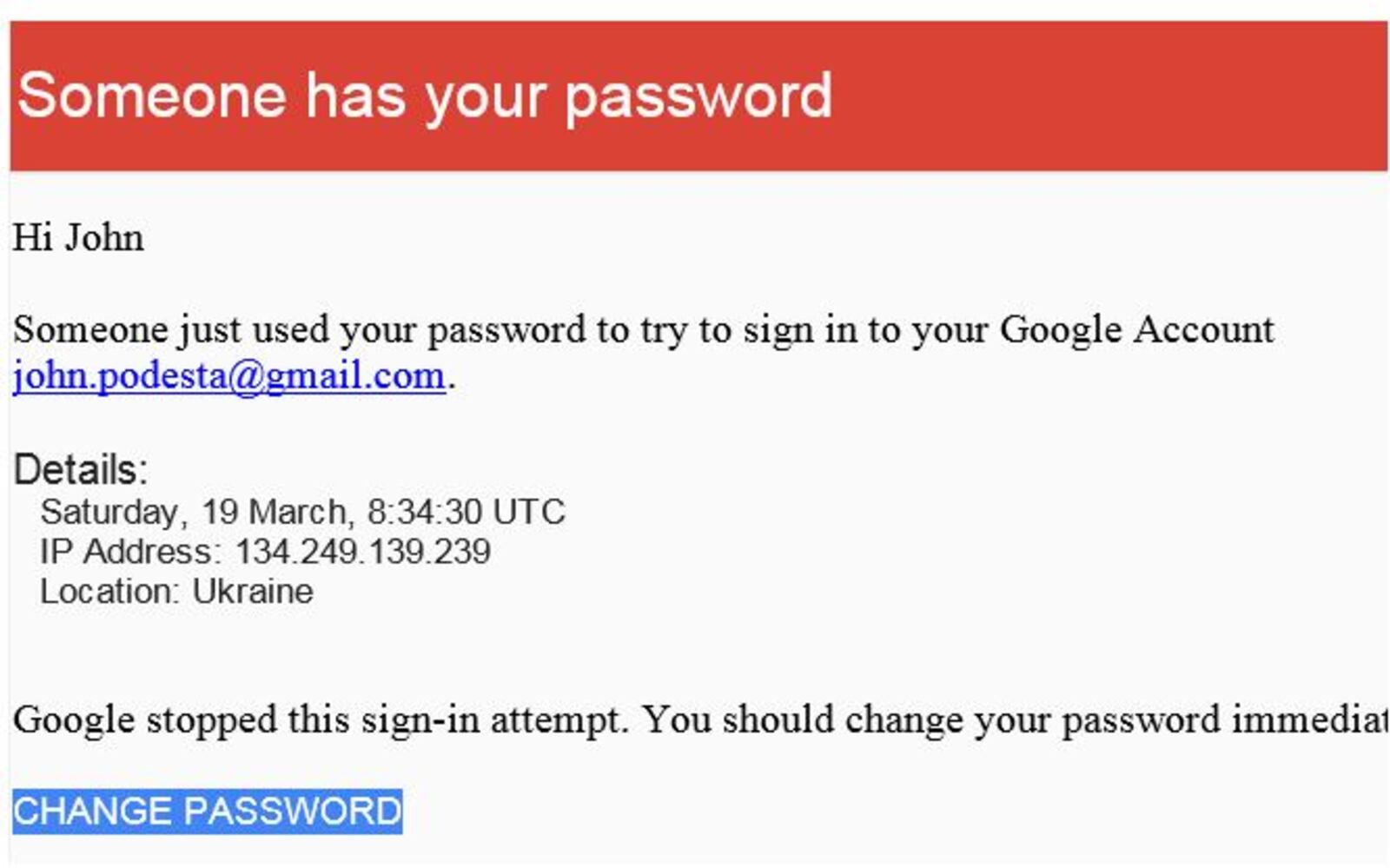The height and width of the screenshot is (868, 1390).
Task: Click the 'Saturday, 19 March' date line
Action: tap(302, 512)
